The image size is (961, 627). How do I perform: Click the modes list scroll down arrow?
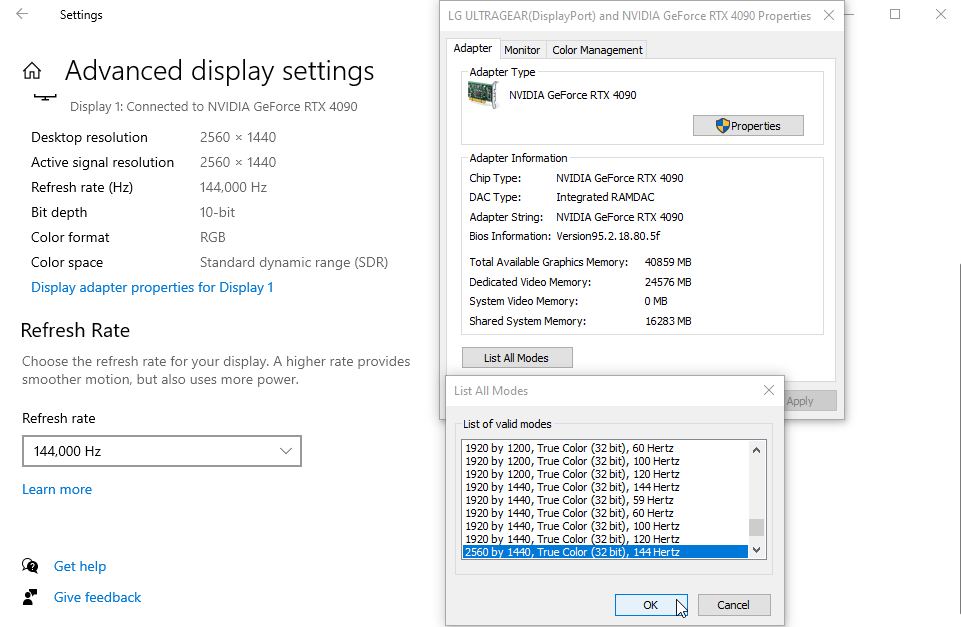pos(756,550)
